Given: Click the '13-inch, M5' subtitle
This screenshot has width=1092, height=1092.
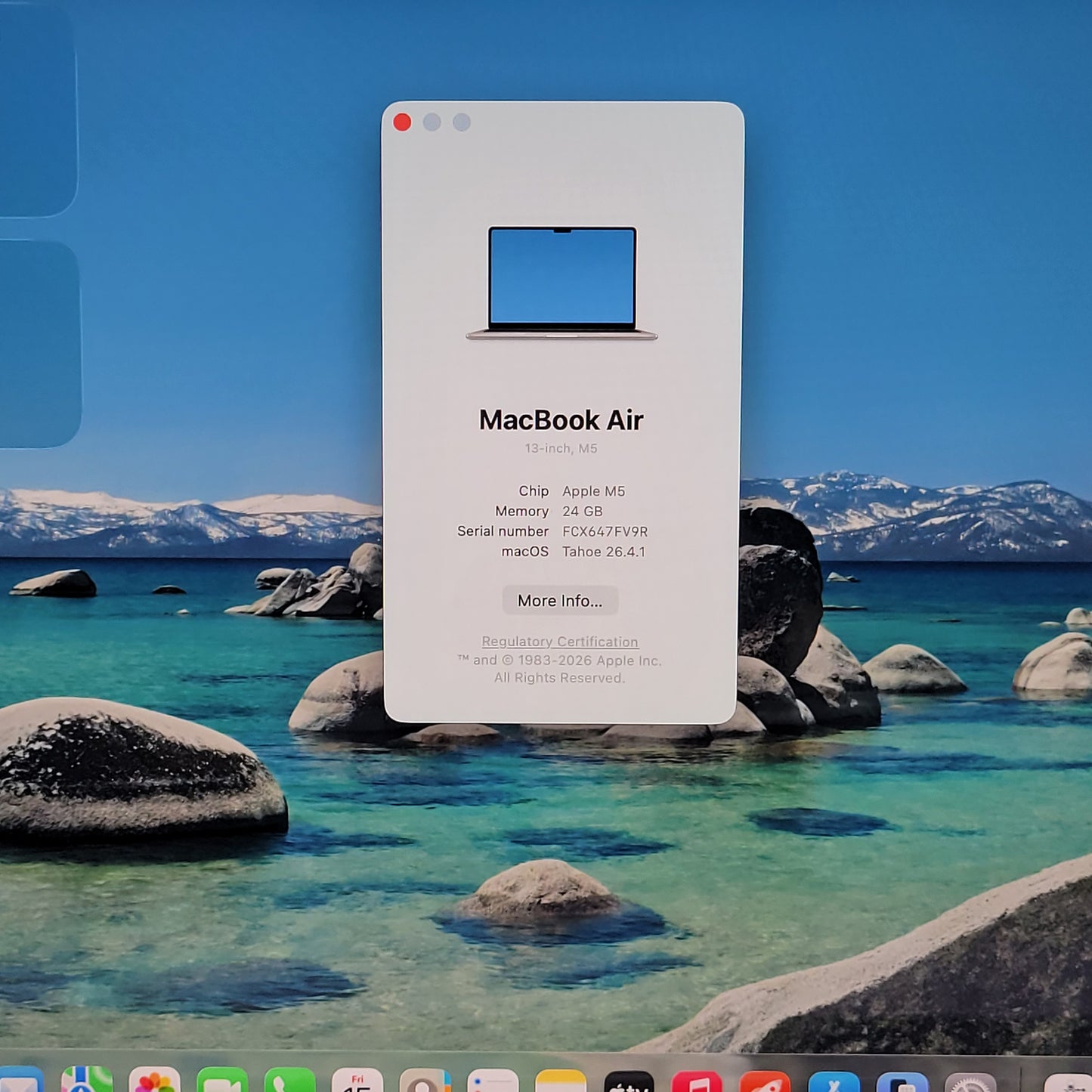Looking at the screenshot, I should coord(561,448).
